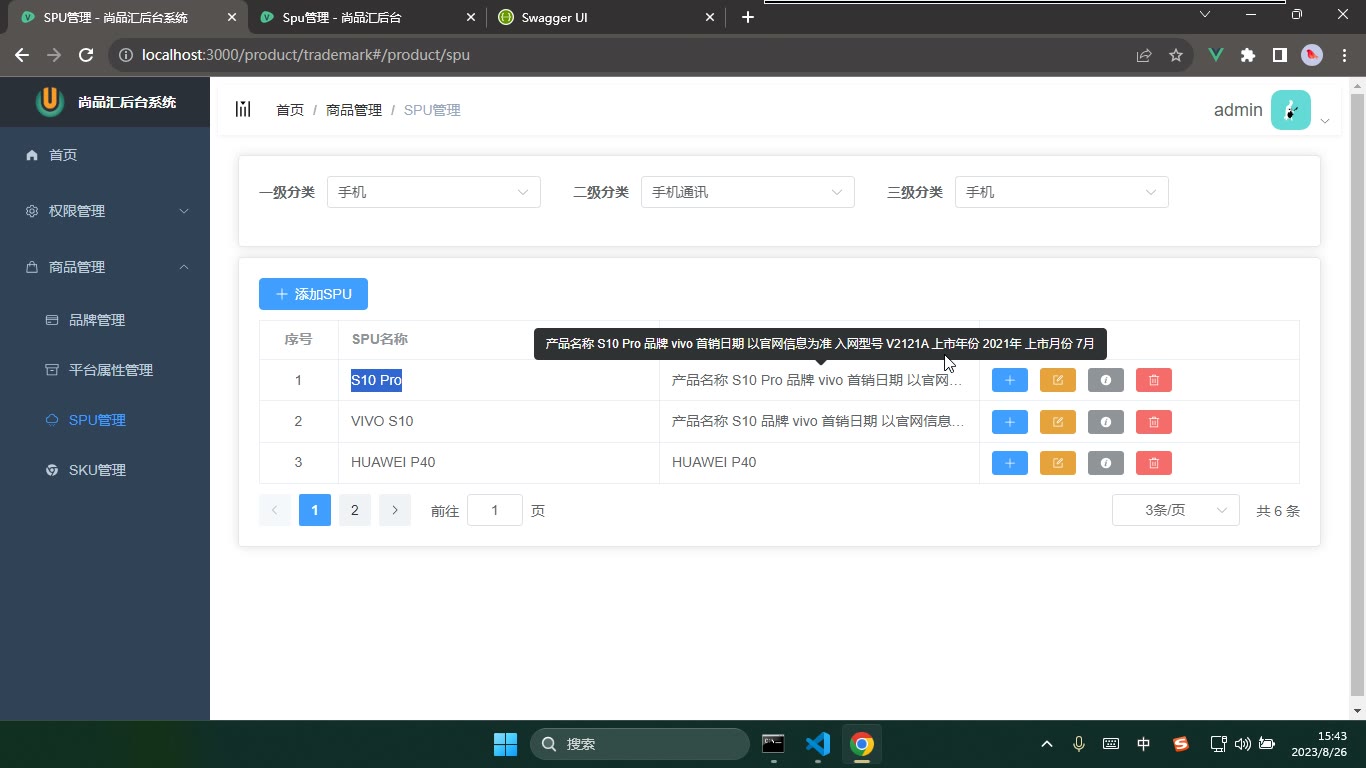The image size is (1366, 768).
Task: Collapse the 商品管理 sidebar menu
Action: pyautogui.click(x=105, y=267)
